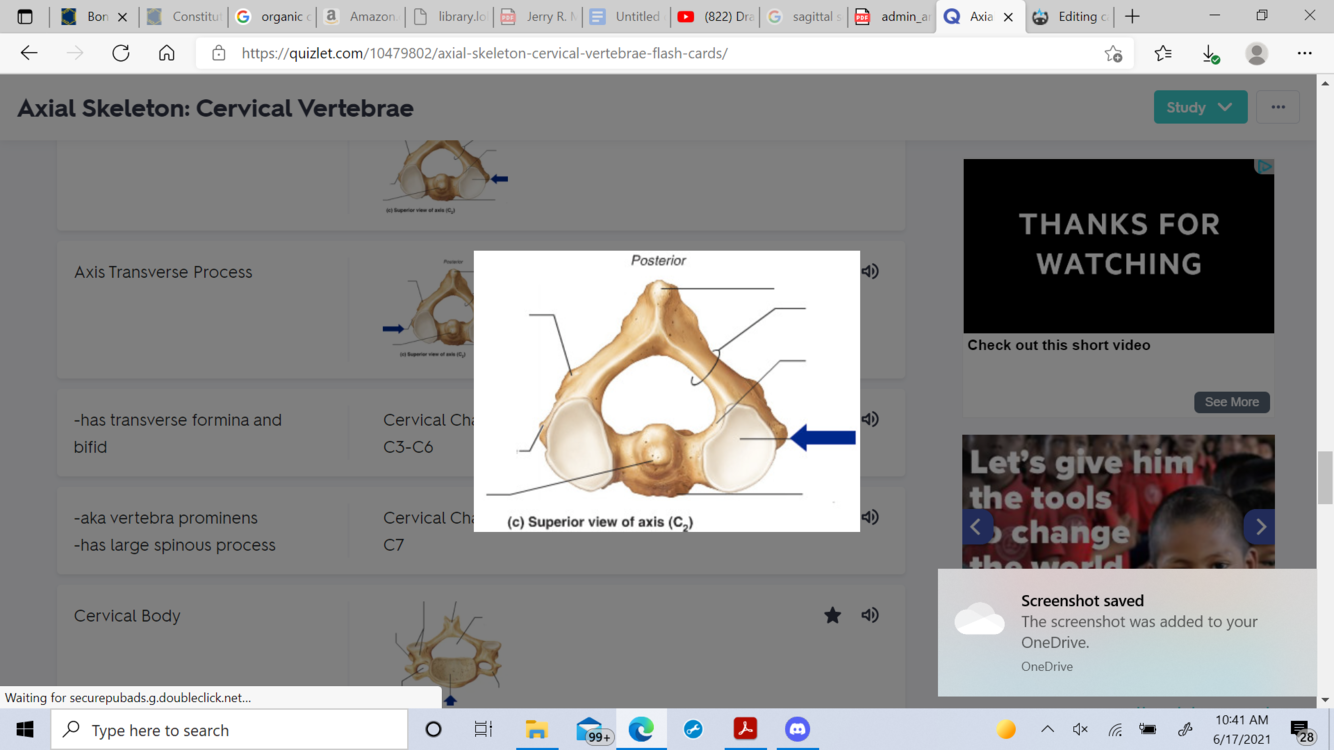The width and height of the screenshot is (1334, 750).
Task: Open the Action Center notifications
Action: click(x=1302, y=732)
